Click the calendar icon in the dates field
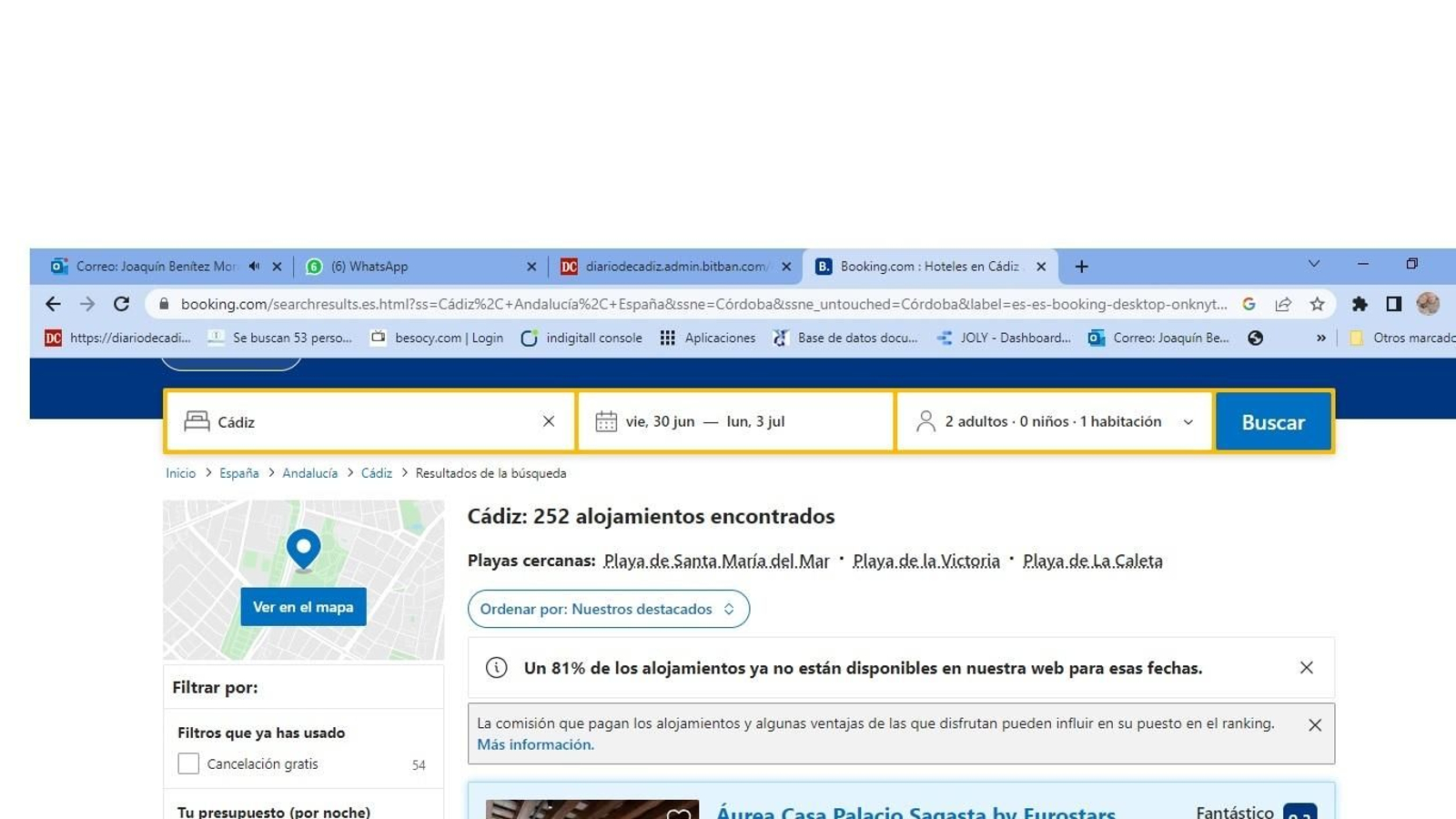This screenshot has width=1456, height=819. [x=605, y=420]
